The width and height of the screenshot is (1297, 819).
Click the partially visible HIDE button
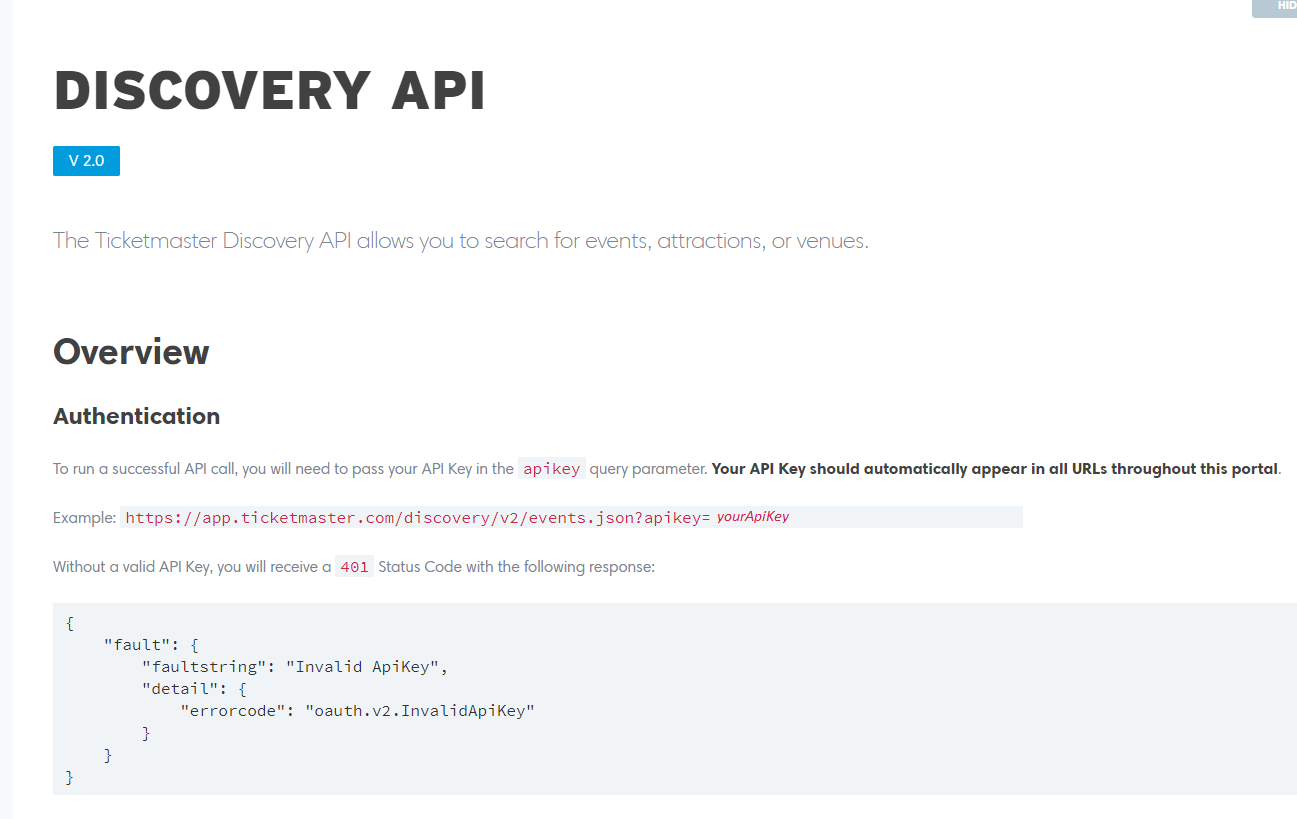coord(1275,8)
